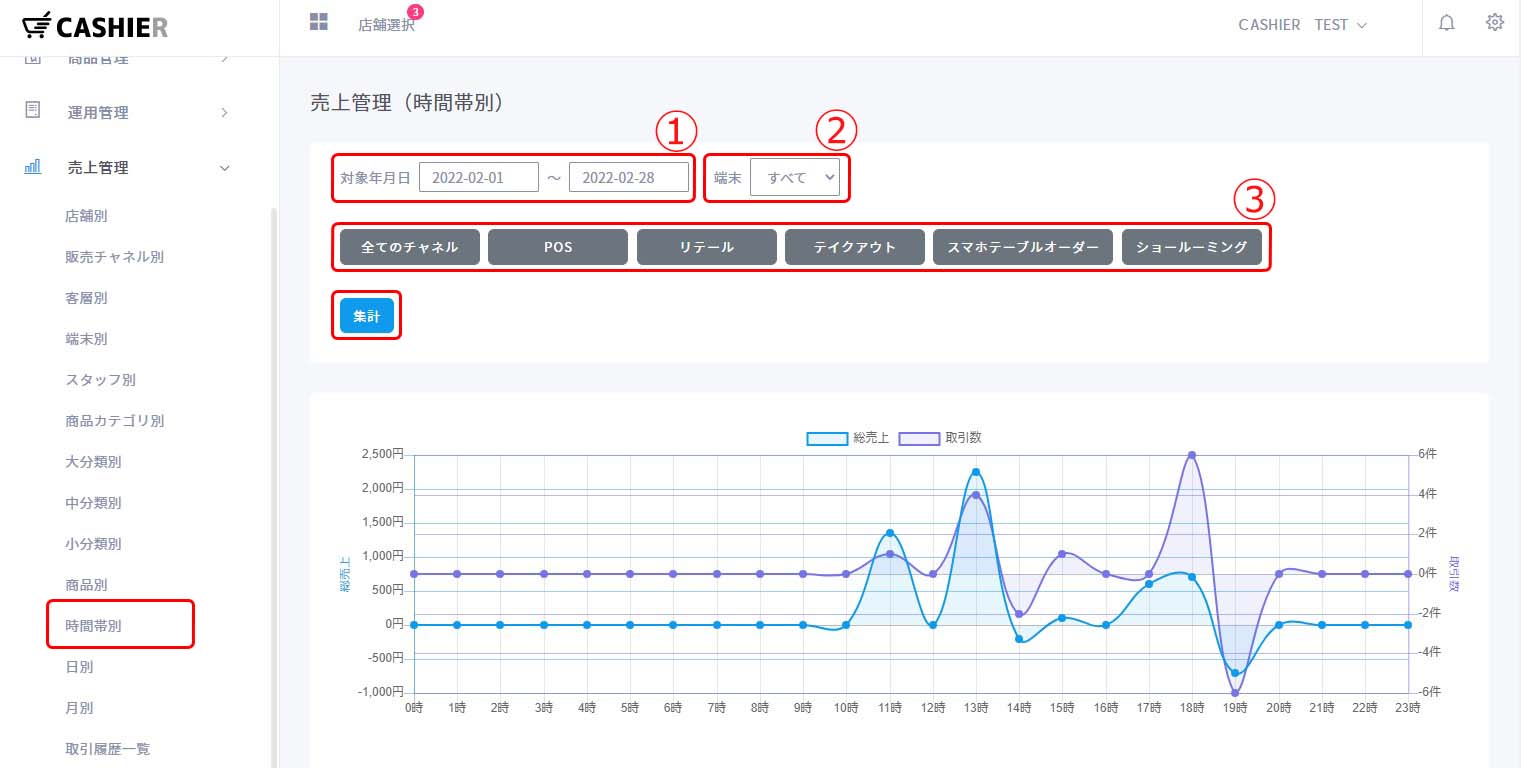Click the 総売上 data point at 11時
The image size is (1521, 768).
[x=889, y=533]
